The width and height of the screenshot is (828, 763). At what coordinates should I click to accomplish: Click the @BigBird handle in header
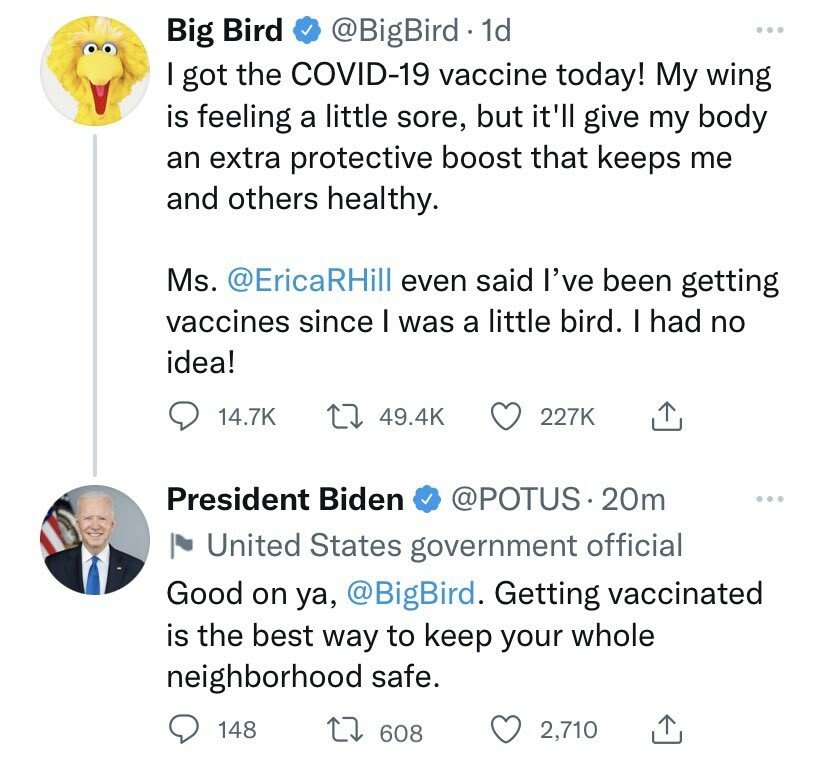[394, 30]
